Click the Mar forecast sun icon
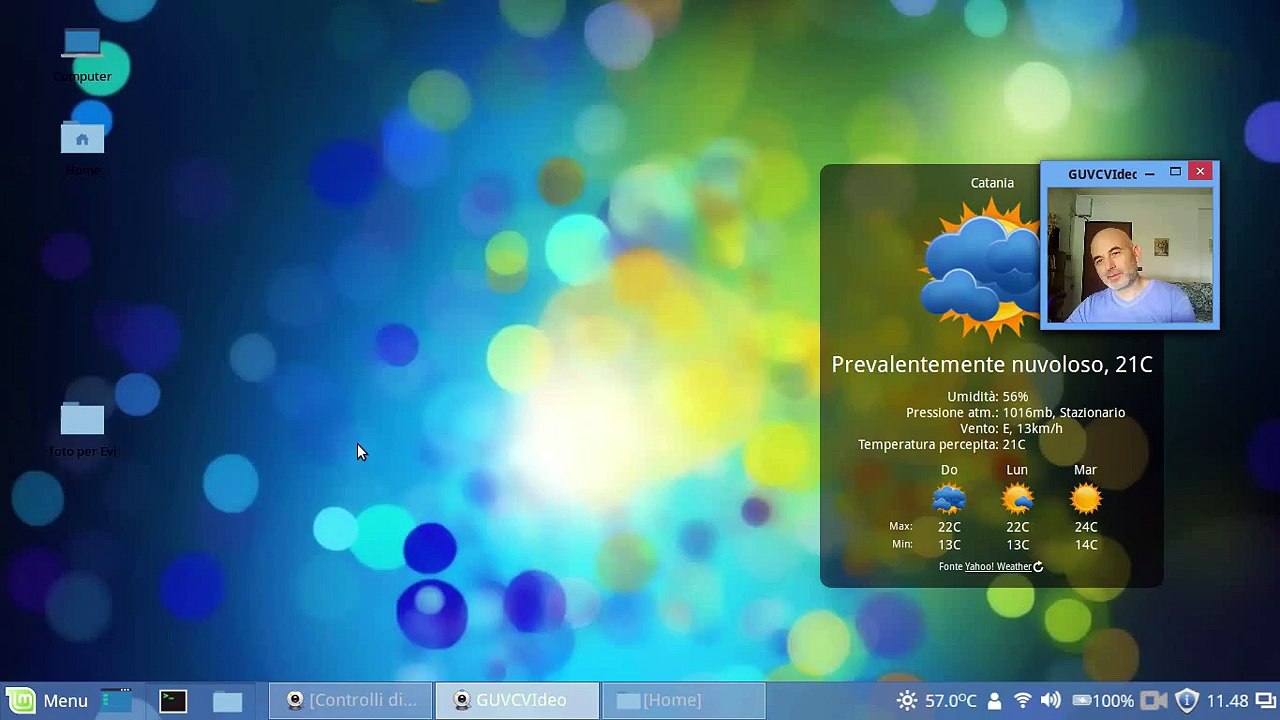Screen dimensions: 1280x720 point(1085,498)
